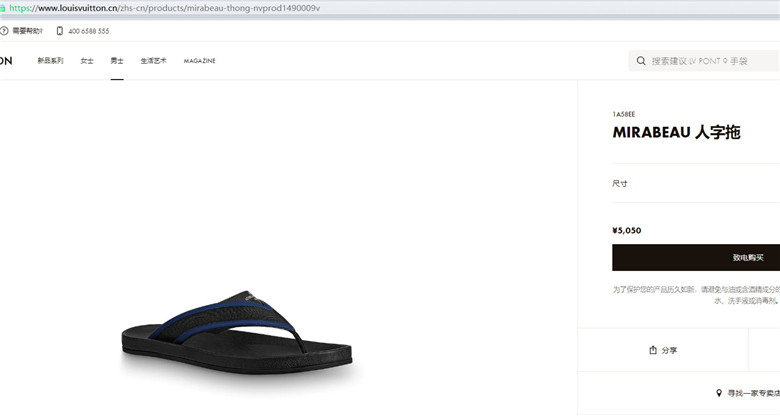Click the 需要帮助 help link
The image size is (780, 416).
click(x=27, y=31)
